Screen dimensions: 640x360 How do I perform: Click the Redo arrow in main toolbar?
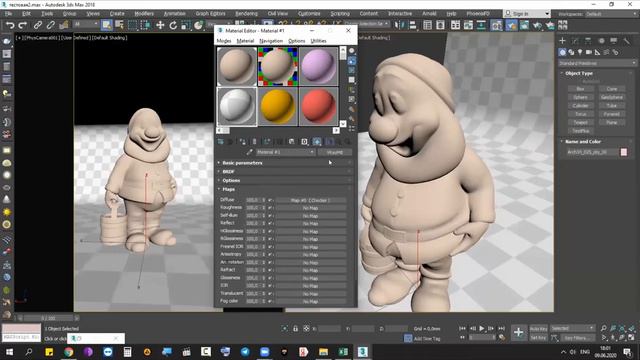[x=23, y=25]
